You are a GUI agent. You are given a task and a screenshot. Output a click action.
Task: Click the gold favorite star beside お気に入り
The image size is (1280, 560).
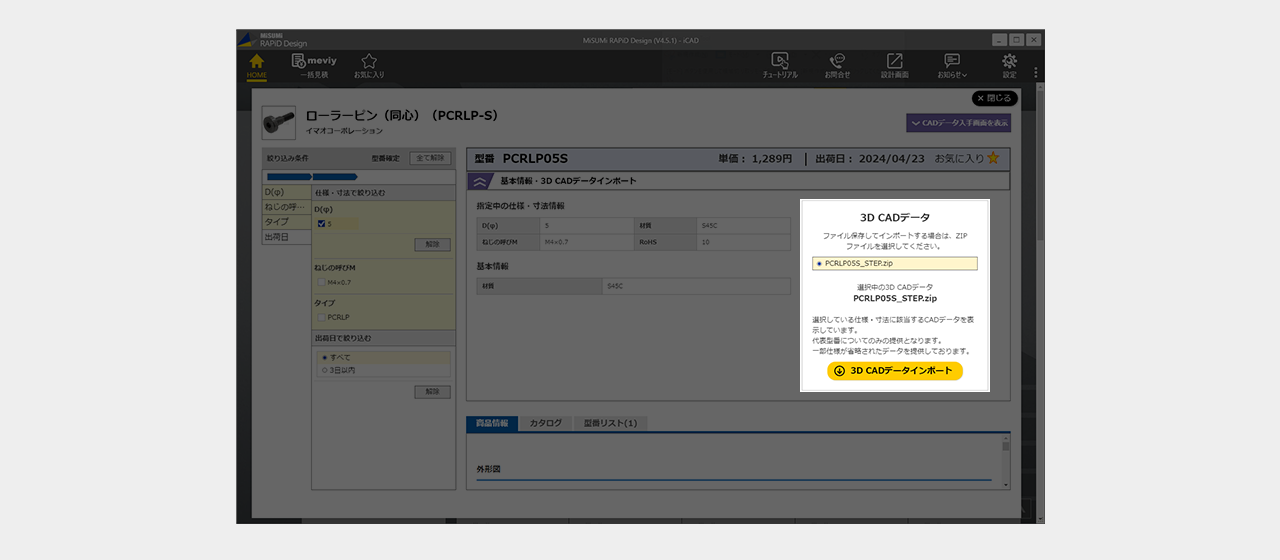tap(993, 158)
